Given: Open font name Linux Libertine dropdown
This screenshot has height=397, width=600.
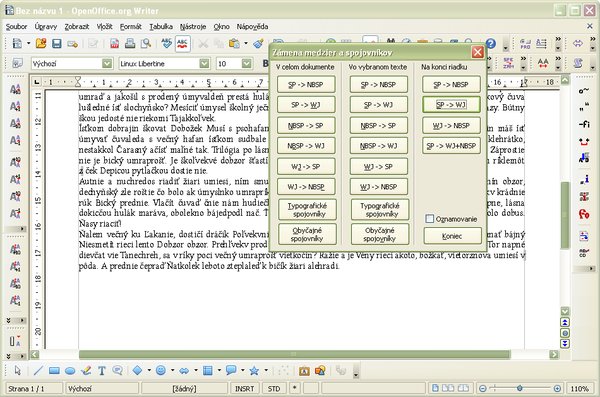Looking at the screenshot, I should click(x=205, y=64).
